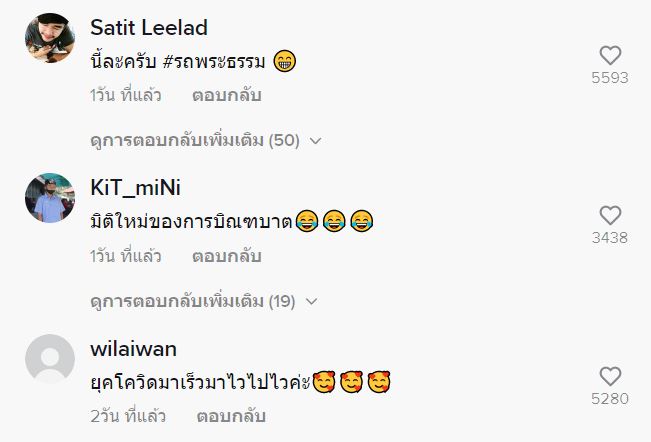Like wilaiwan's comment with heart icon

610,376
